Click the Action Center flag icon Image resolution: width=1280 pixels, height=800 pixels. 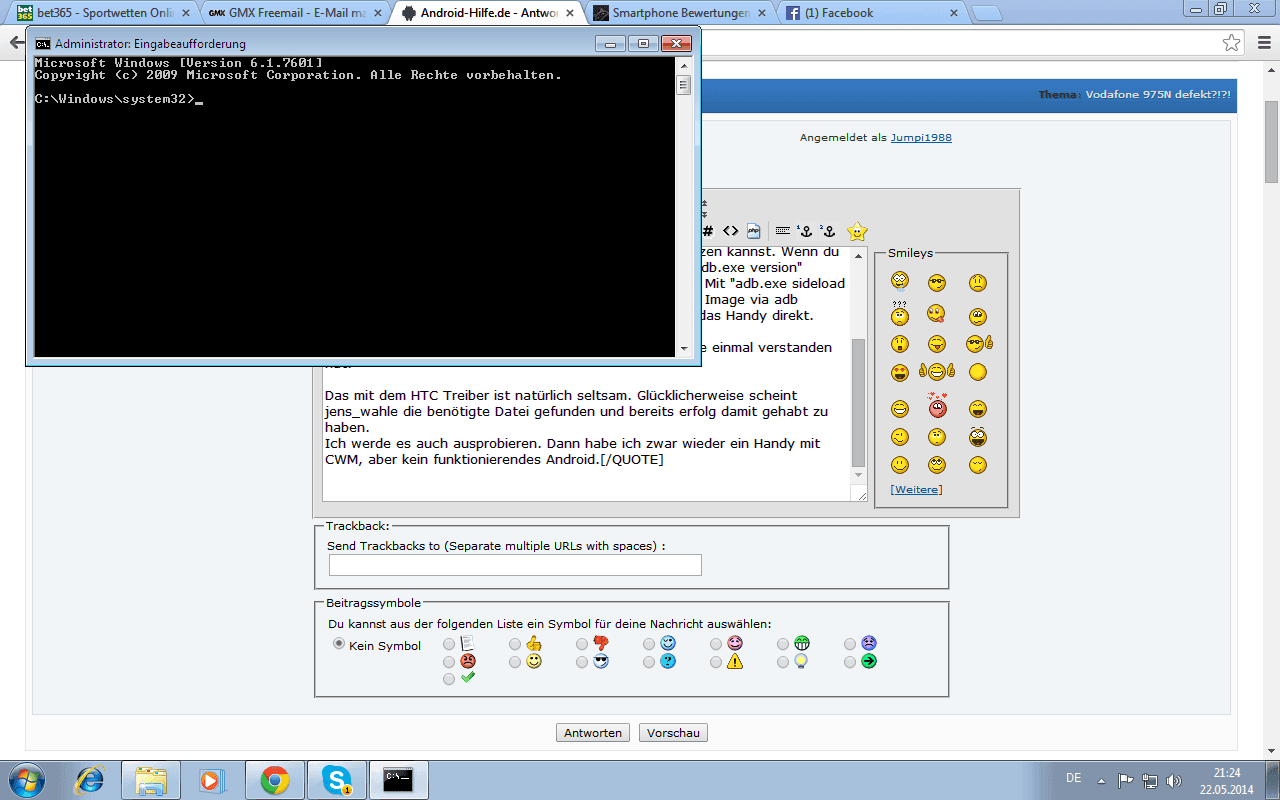[1125, 780]
